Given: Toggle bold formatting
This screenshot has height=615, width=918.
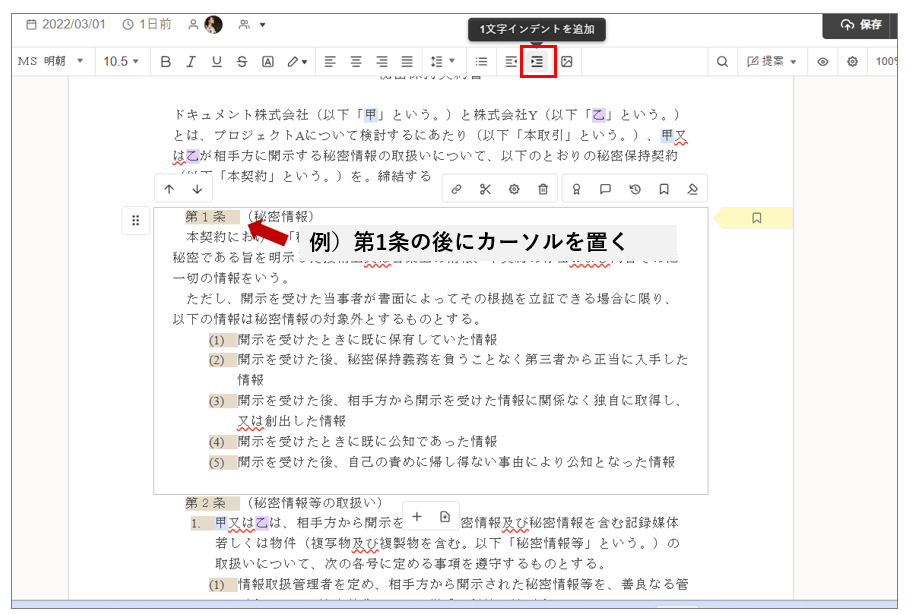Looking at the screenshot, I should [x=166, y=62].
